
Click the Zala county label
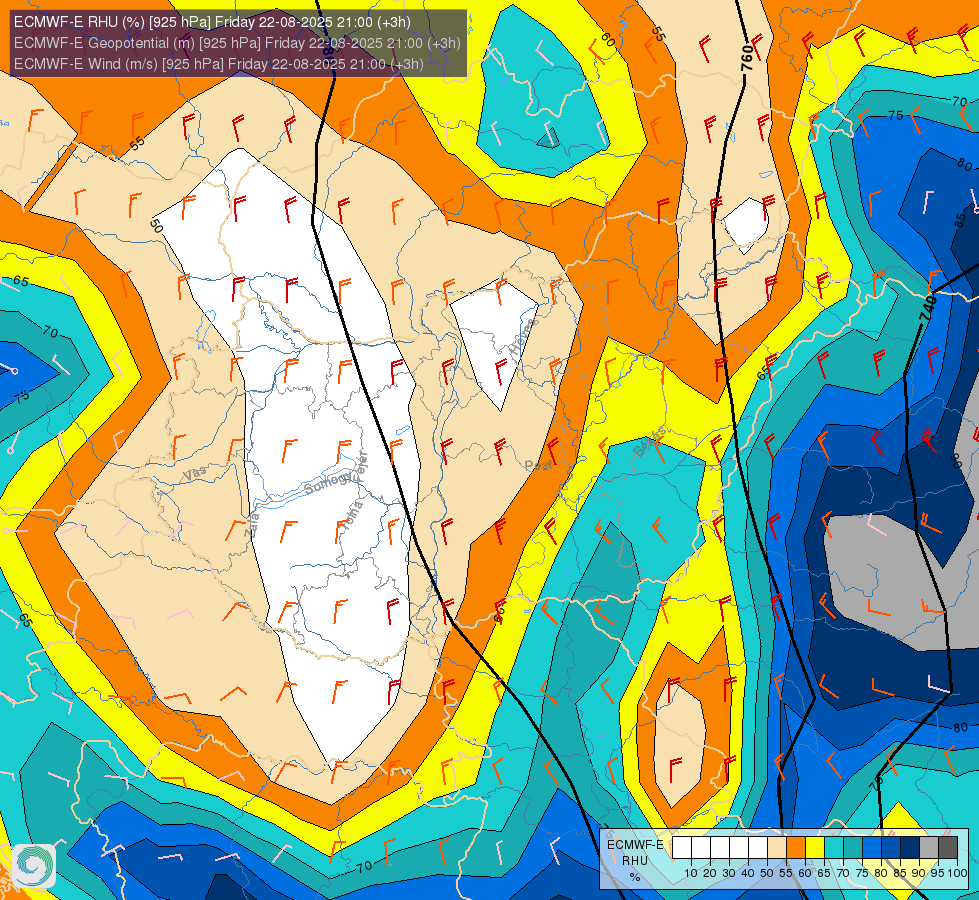click(253, 525)
